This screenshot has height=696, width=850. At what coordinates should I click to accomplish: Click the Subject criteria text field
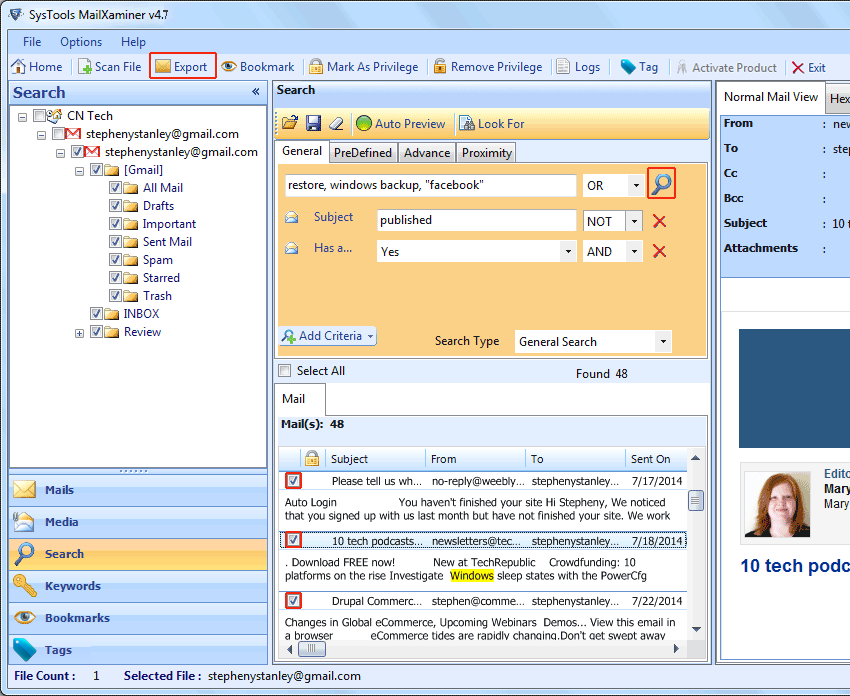476,220
